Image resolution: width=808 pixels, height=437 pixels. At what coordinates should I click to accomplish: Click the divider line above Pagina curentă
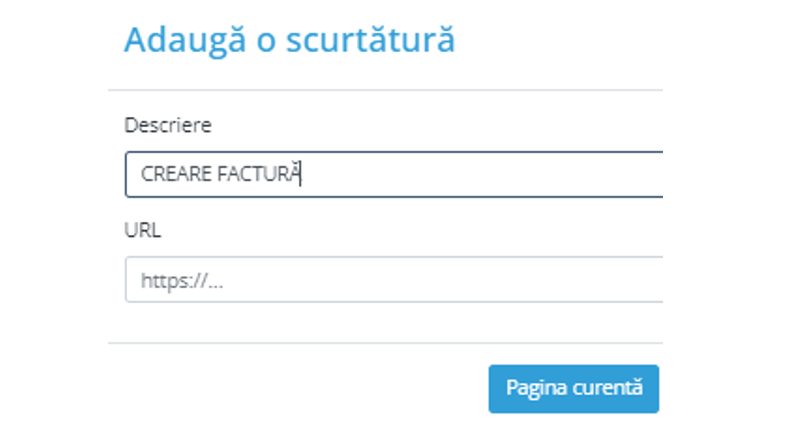(x=385, y=343)
